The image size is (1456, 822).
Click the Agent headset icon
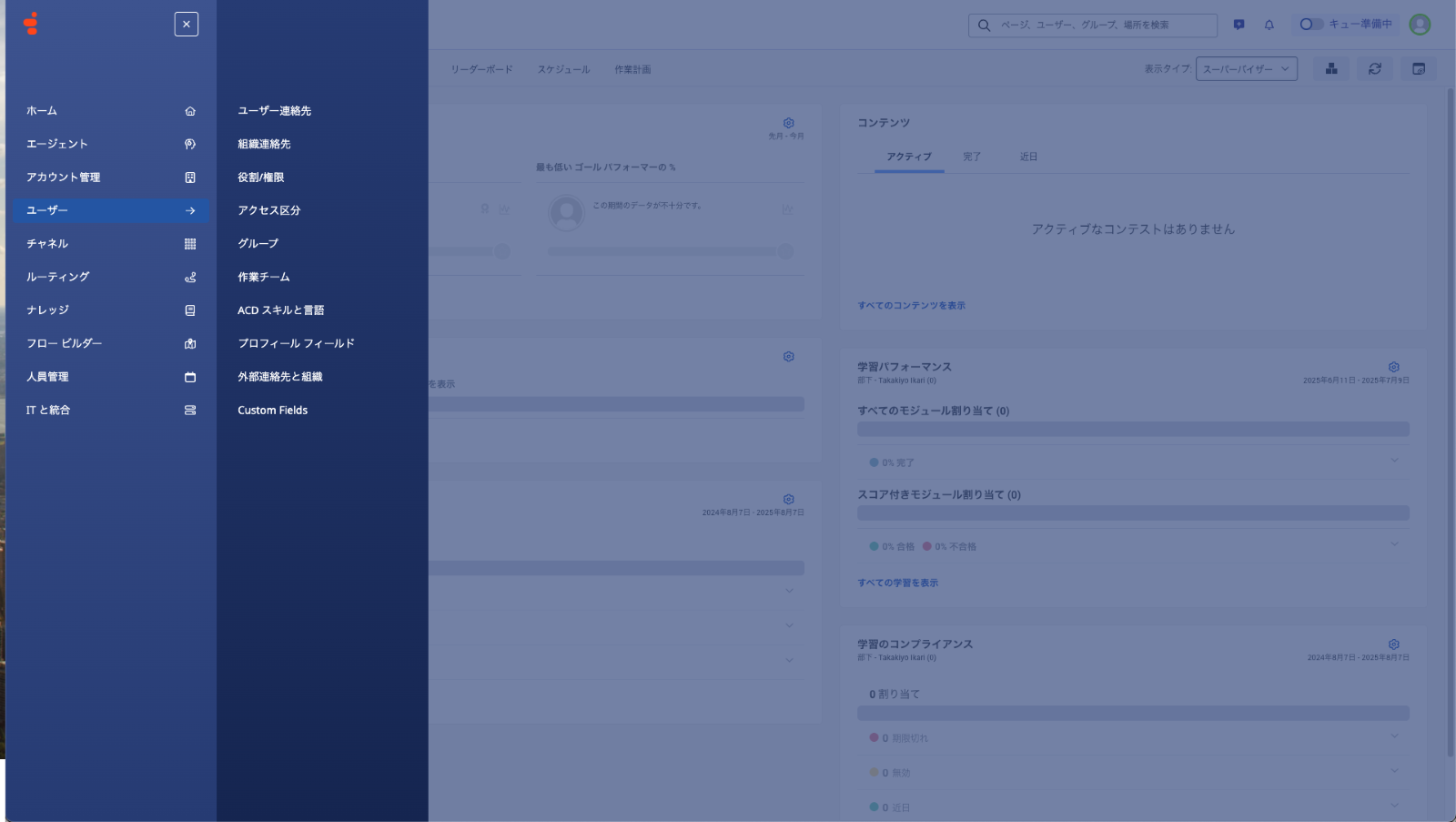coord(190,144)
